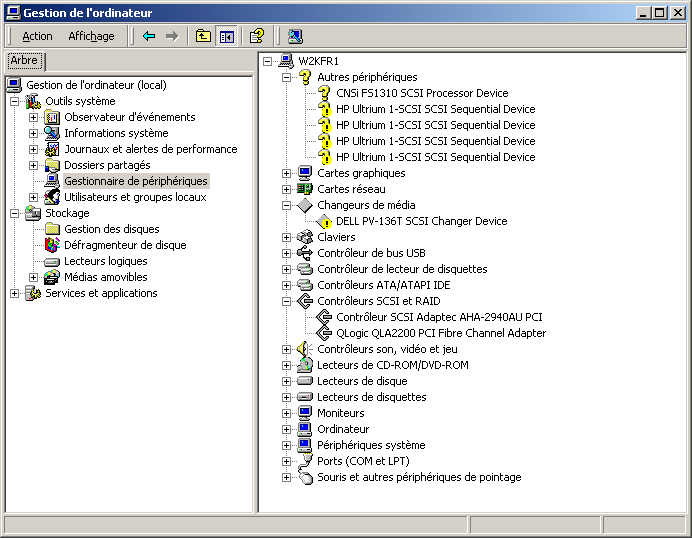
Task: Click the DELL PV-136T Changer Device warning icon
Action: point(324,221)
